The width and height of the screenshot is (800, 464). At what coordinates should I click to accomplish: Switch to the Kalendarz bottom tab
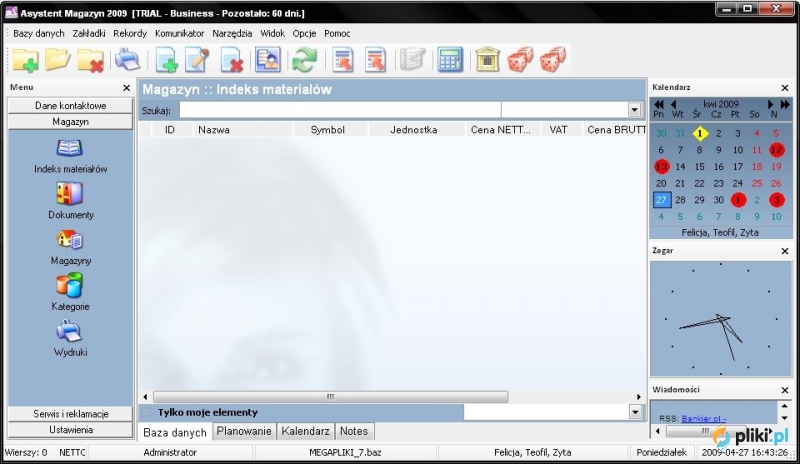[x=305, y=431]
